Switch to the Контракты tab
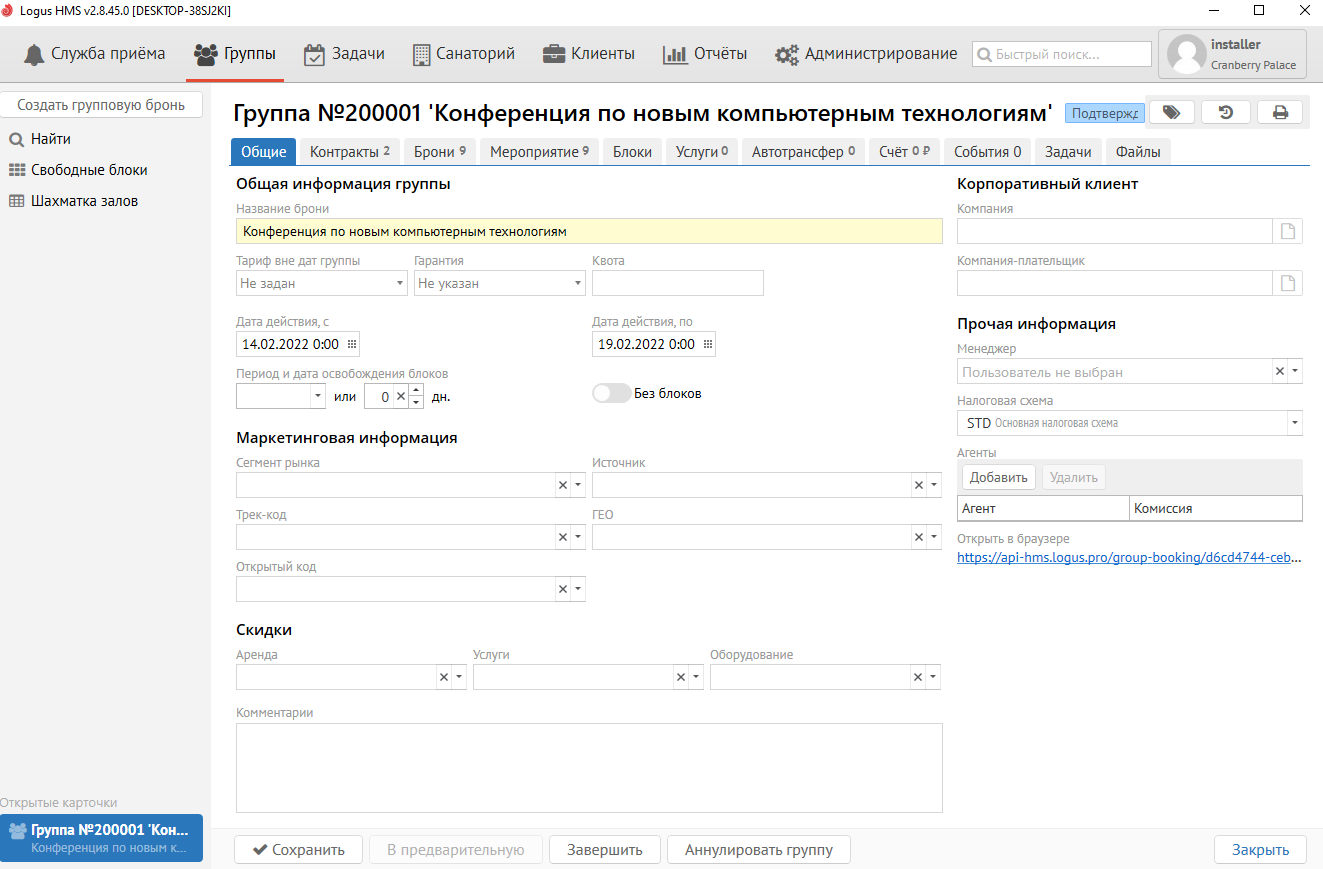Screen dimensions: 1323x869 349,152
